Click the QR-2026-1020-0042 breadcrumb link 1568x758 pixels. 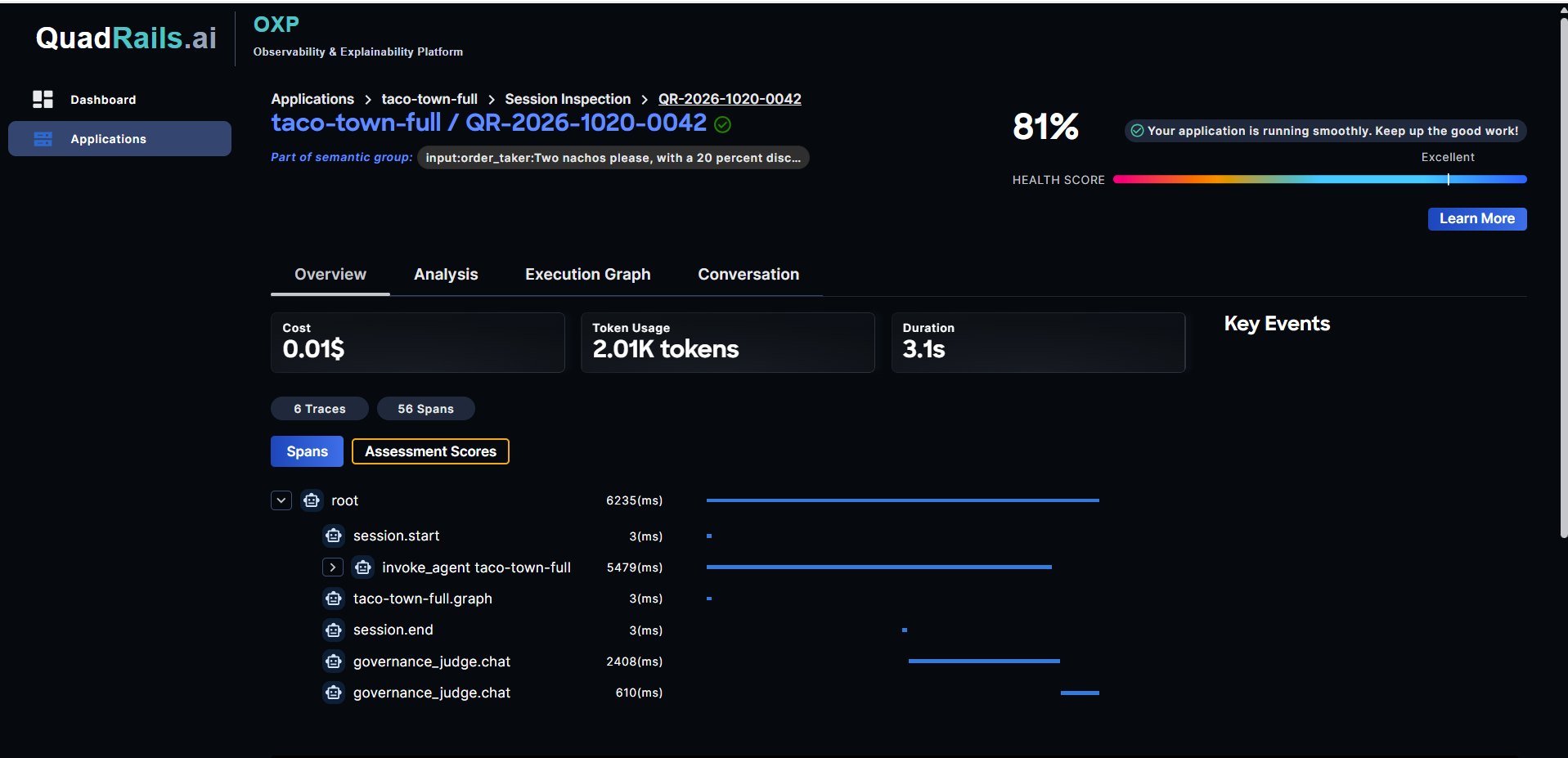pyautogui.click(x=730, y=99)
